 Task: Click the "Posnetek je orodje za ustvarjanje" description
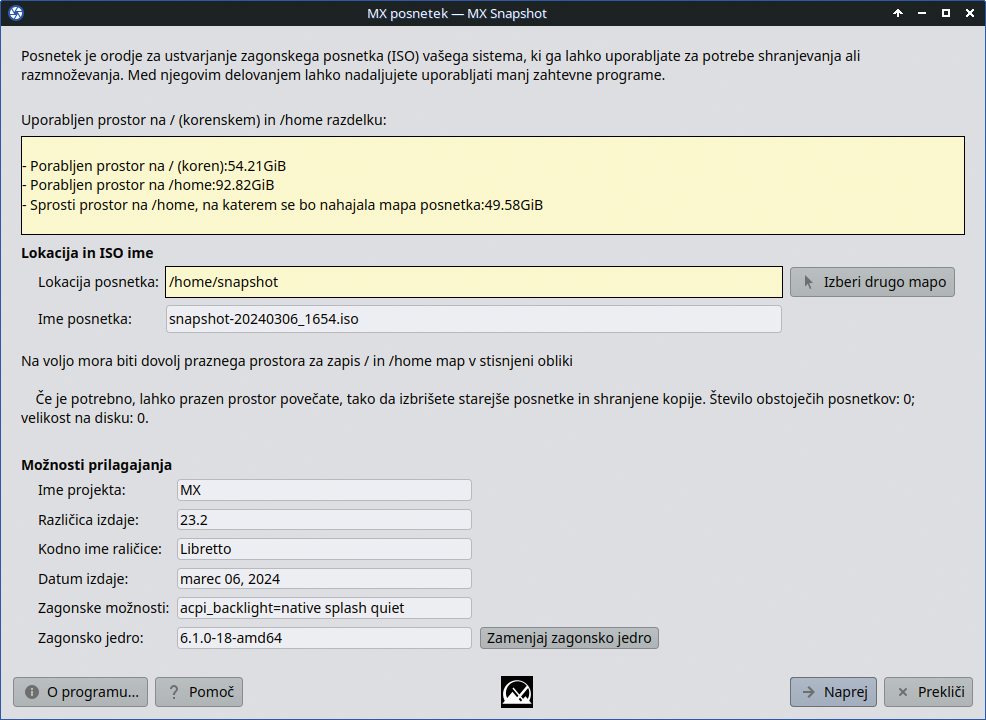point(440,65)
